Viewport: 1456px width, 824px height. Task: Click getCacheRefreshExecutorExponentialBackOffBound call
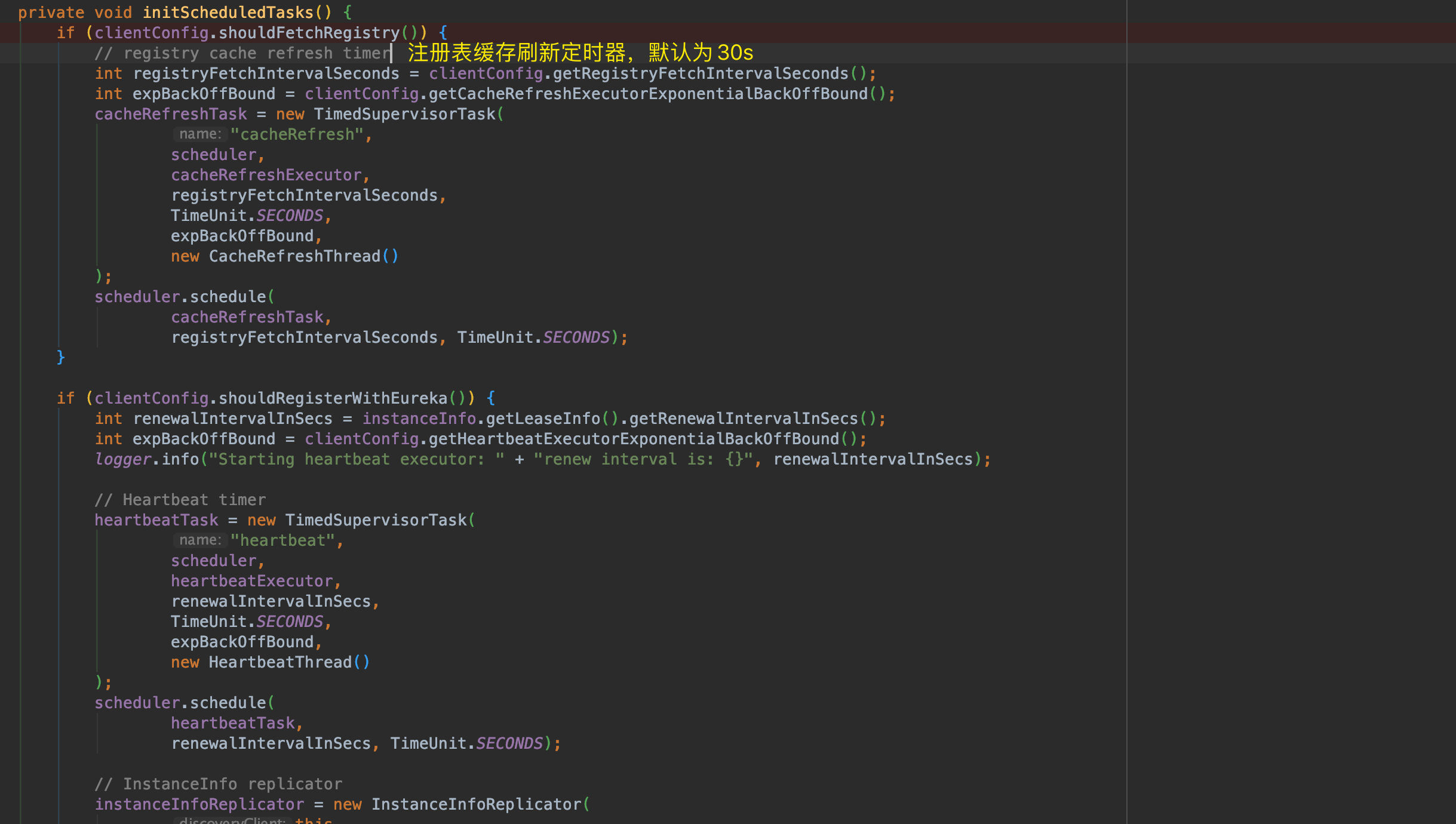coord(648,94)
